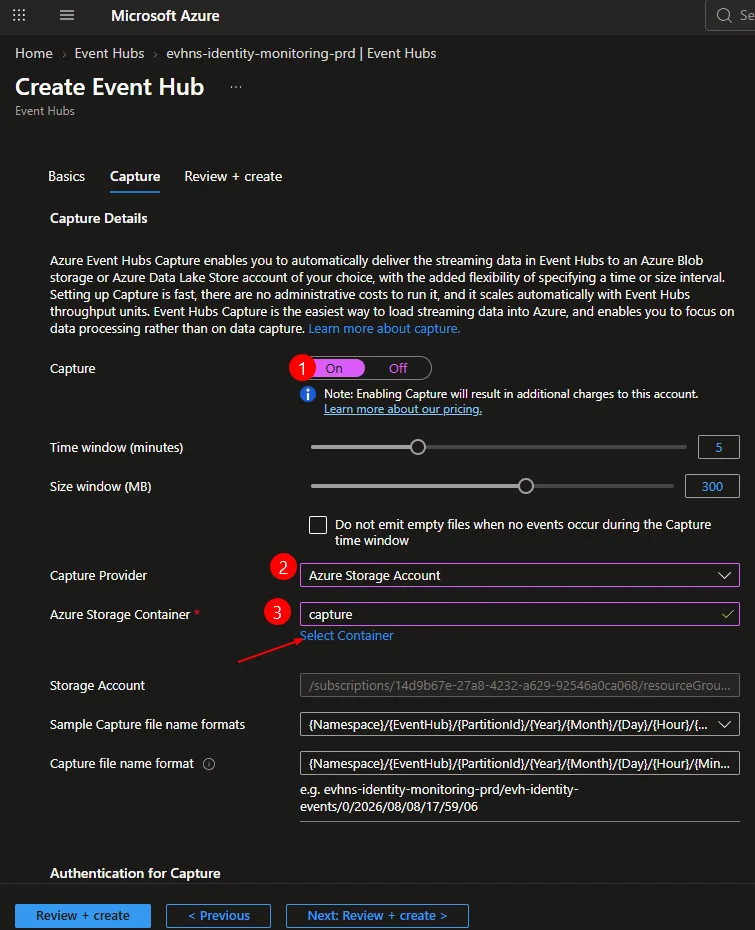Click the Microsoft Azure title
Viewport: 755px width, 930px height.
coord(165,16)
